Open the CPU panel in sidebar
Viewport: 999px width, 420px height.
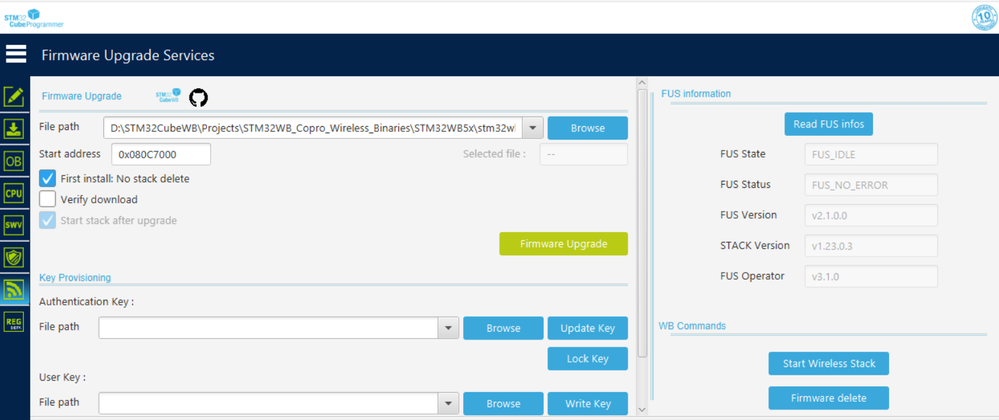(x=14, y=193)
